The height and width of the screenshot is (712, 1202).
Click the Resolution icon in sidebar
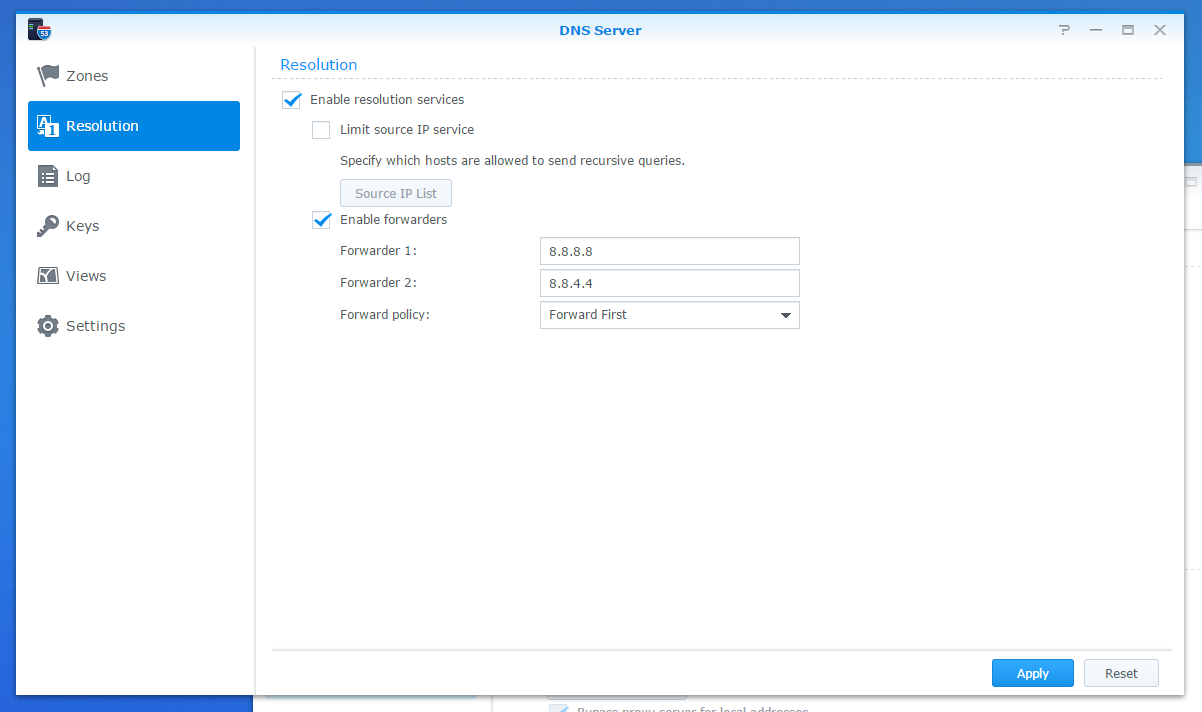[48, 126]
